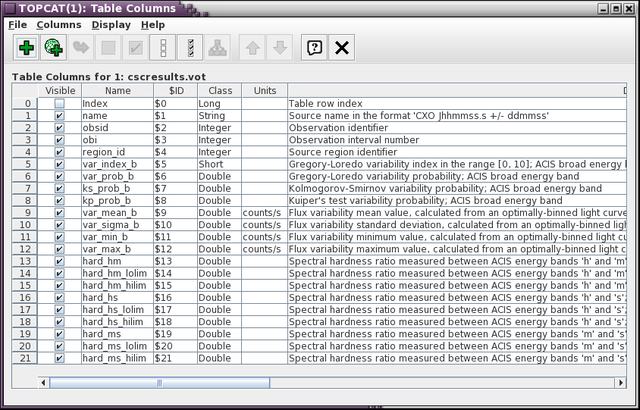Click the $19 ID cell

pyautogui.click(x=176, y=334)
